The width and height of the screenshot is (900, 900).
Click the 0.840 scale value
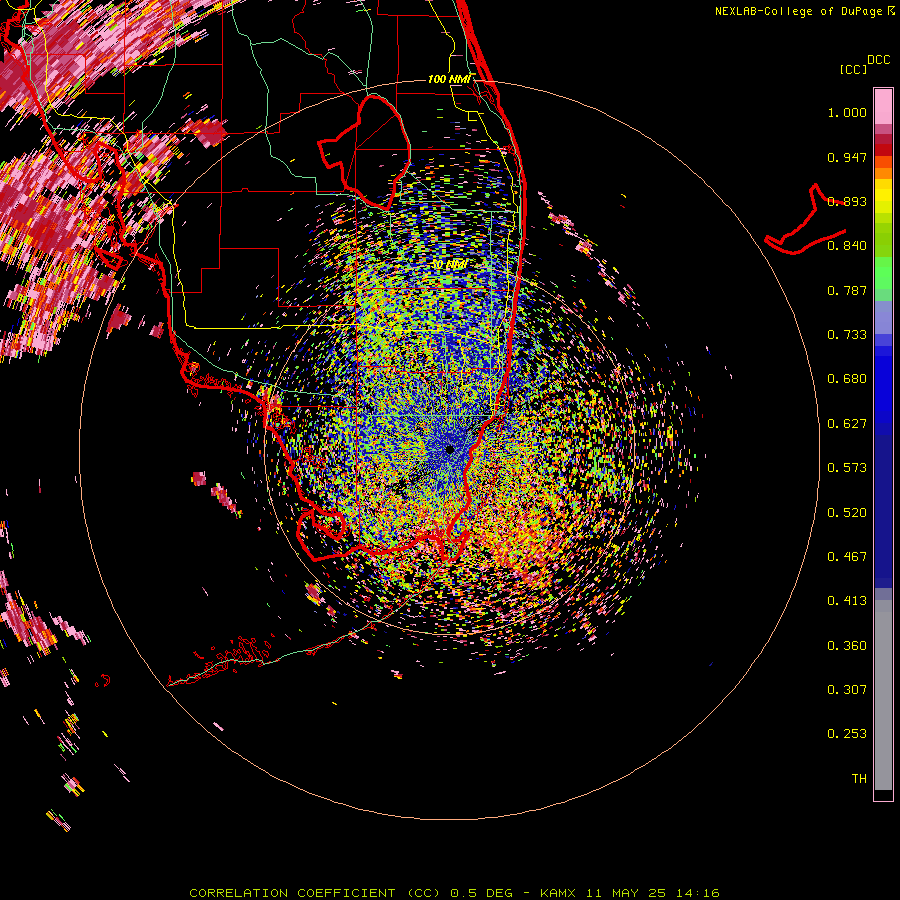coord(847,246)
